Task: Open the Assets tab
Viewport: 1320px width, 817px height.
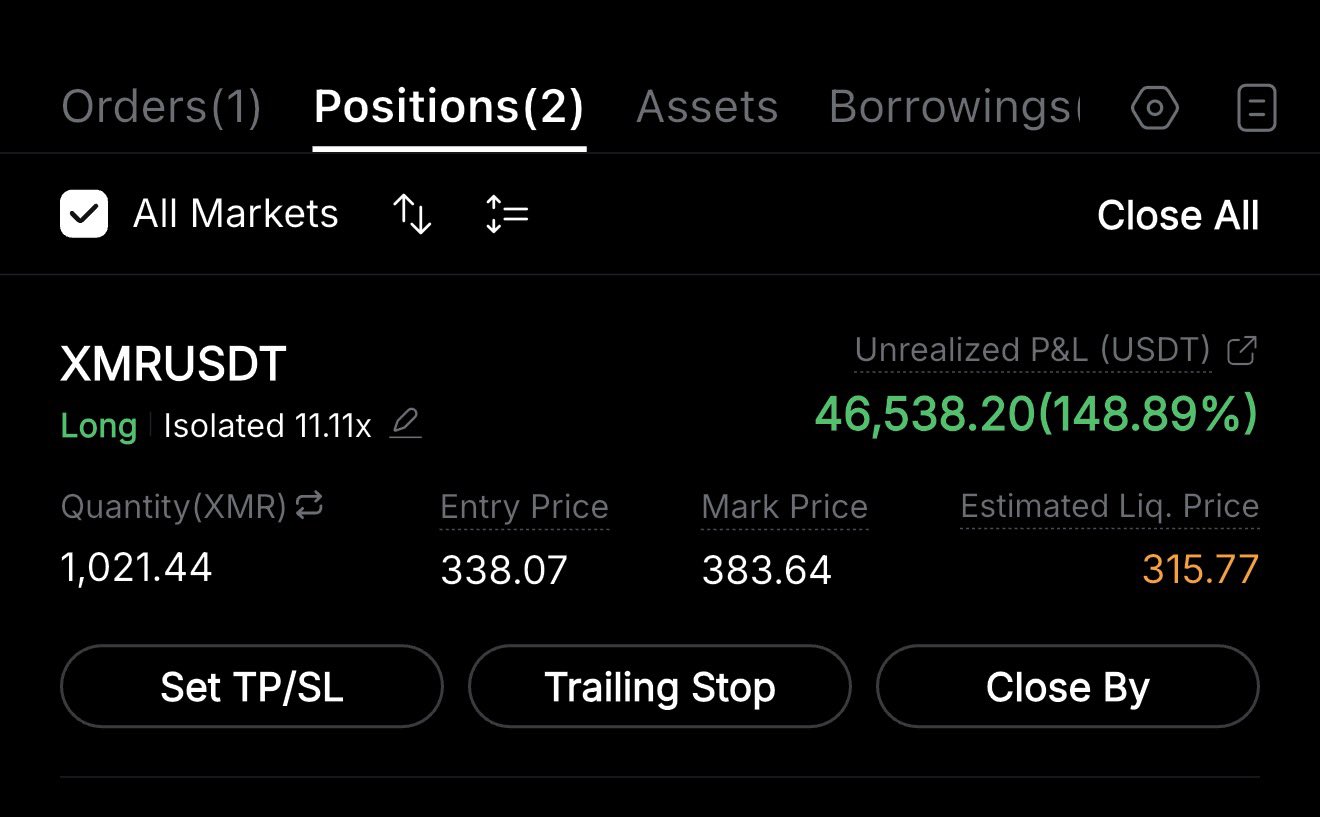Action: point(707,107)
